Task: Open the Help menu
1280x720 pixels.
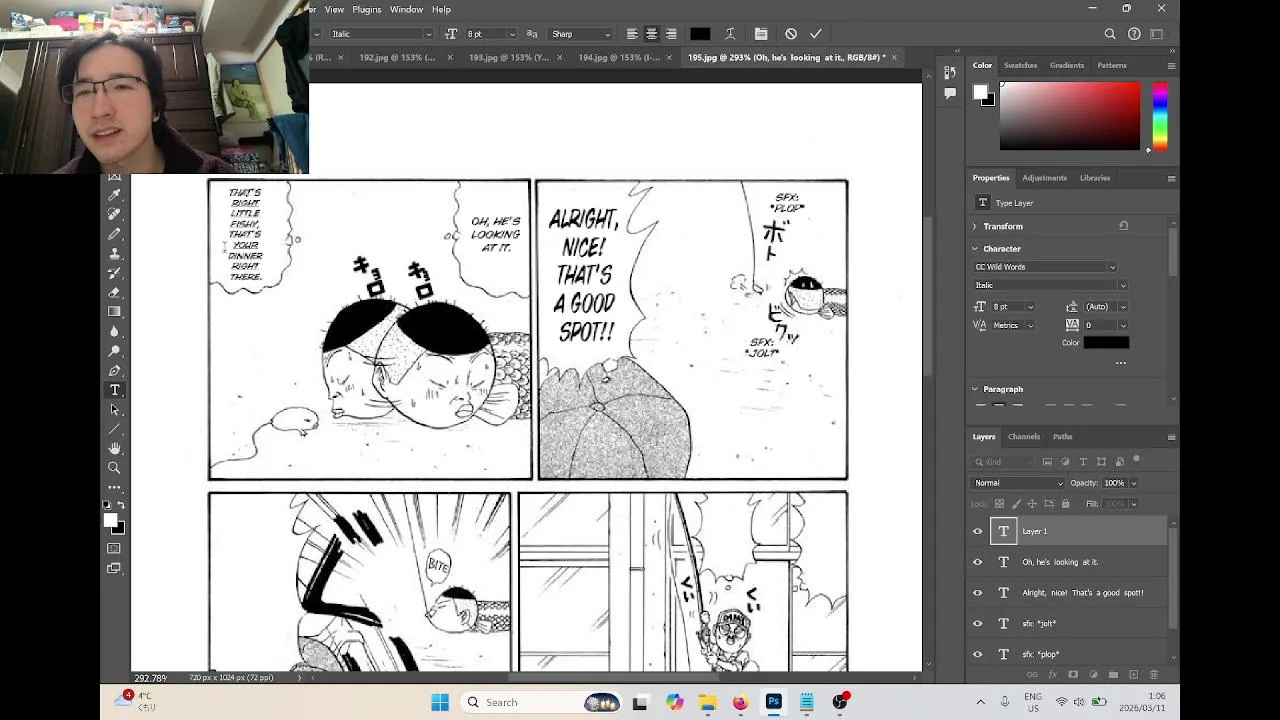Action: (x=441, y=9)
